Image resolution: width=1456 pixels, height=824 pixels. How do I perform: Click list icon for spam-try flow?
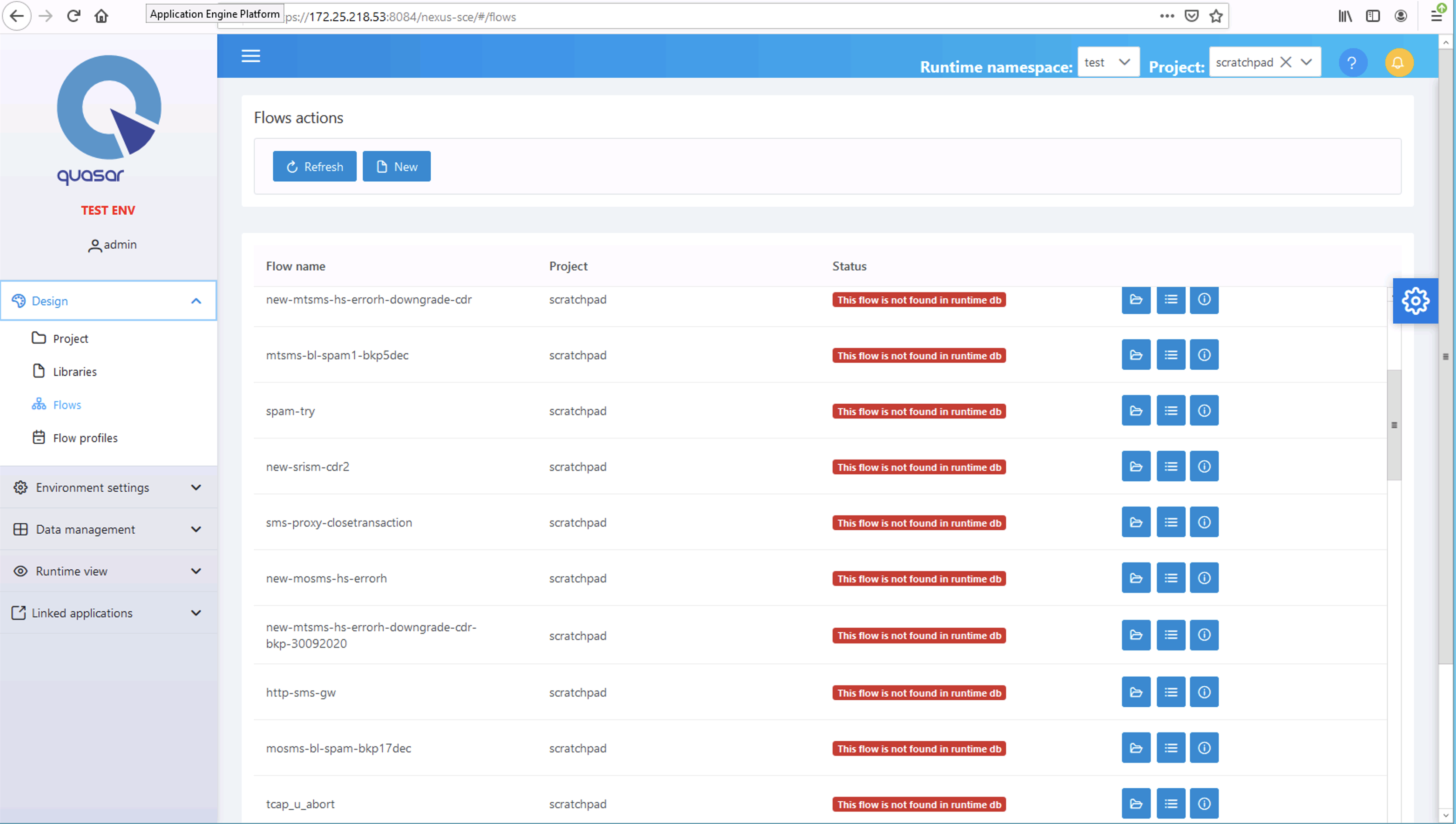[1170, 410]
